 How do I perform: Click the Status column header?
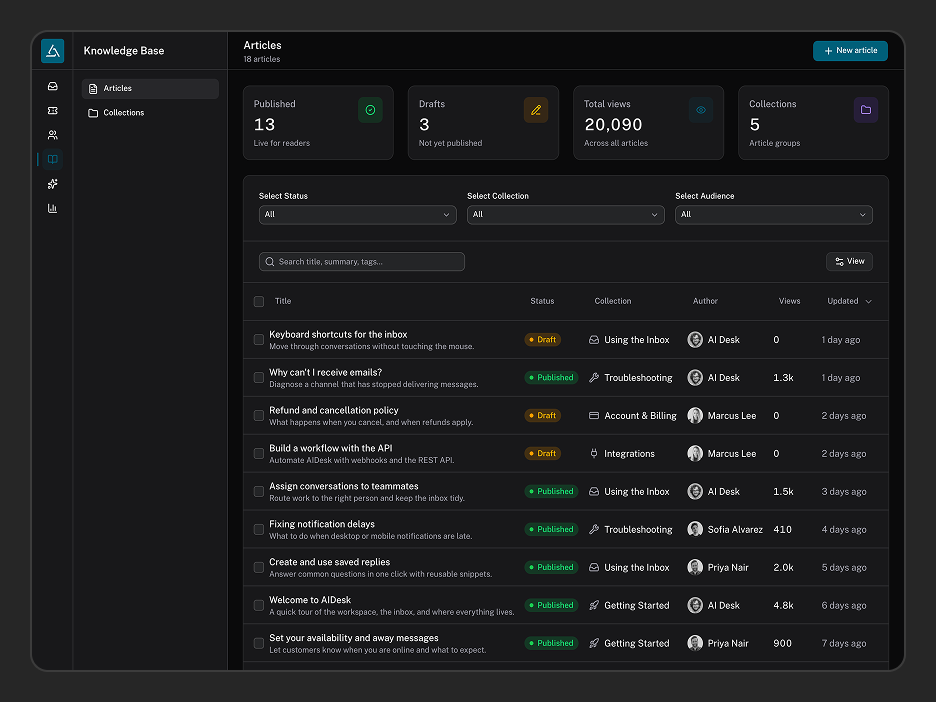[542, 301]
